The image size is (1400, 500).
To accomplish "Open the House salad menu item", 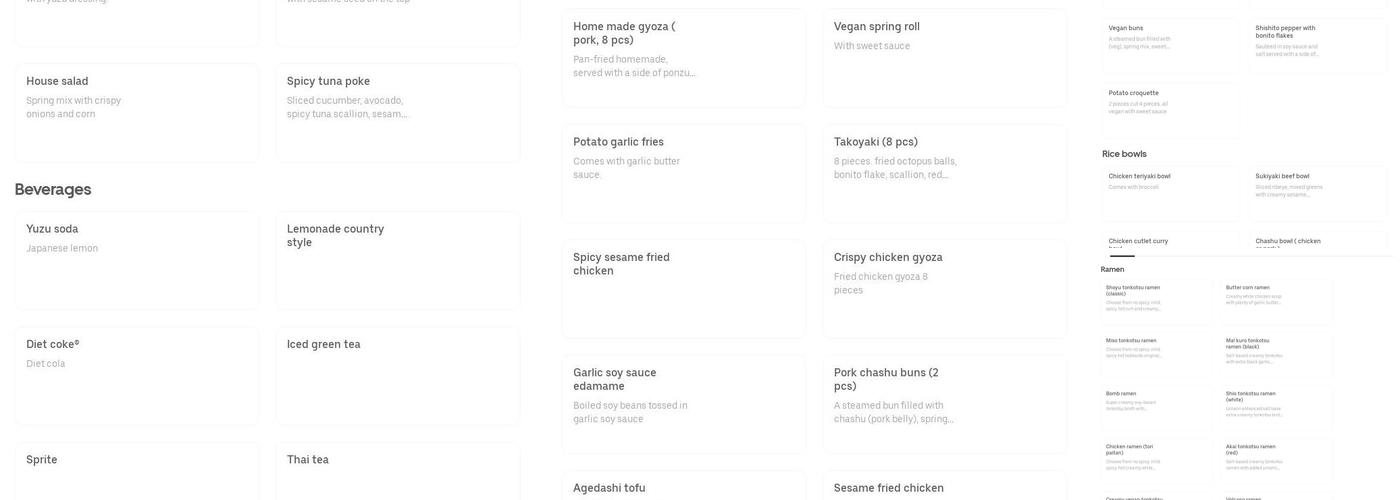I will (137, 112).
